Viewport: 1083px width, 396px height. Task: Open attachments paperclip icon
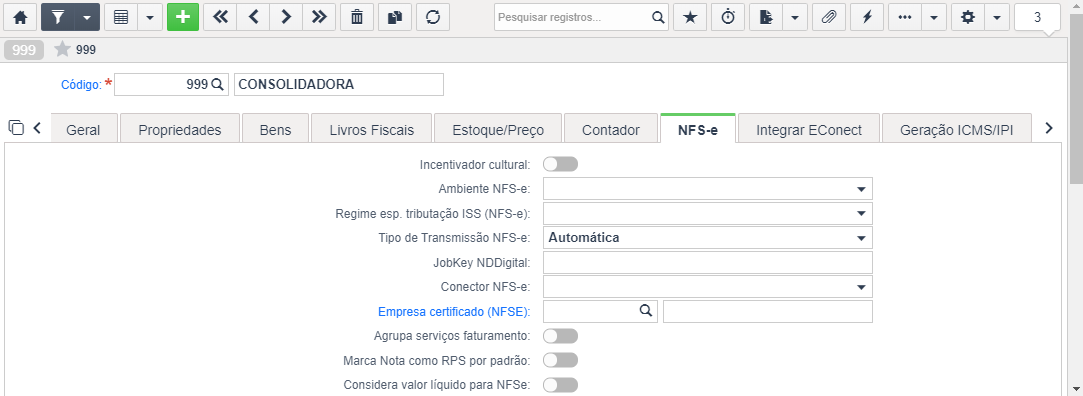click(829, 17)
